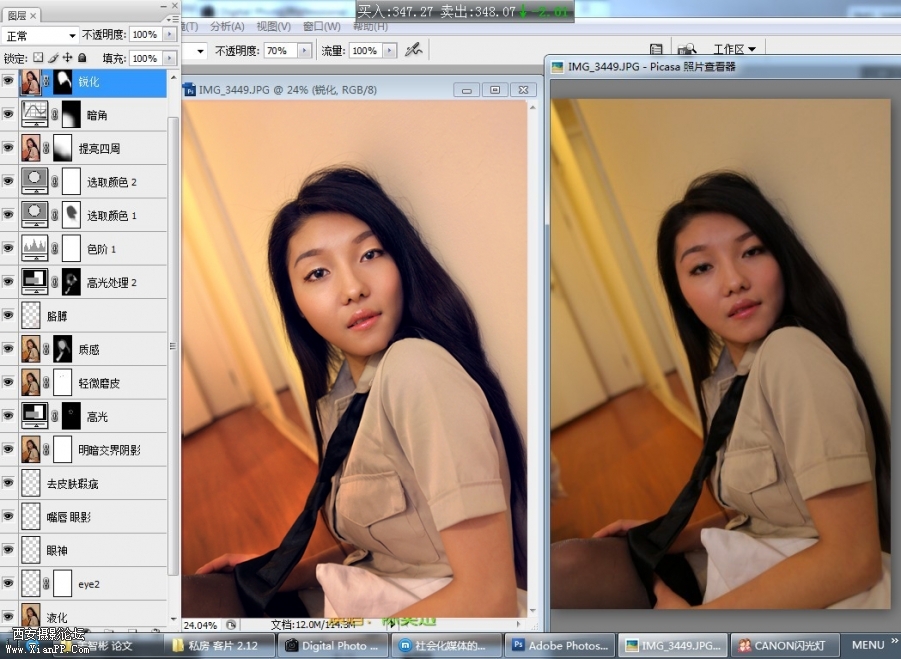Screen dimensions: 901x659
Task: Open the layer fill 填充 percentage arrow
Action: 169,59
